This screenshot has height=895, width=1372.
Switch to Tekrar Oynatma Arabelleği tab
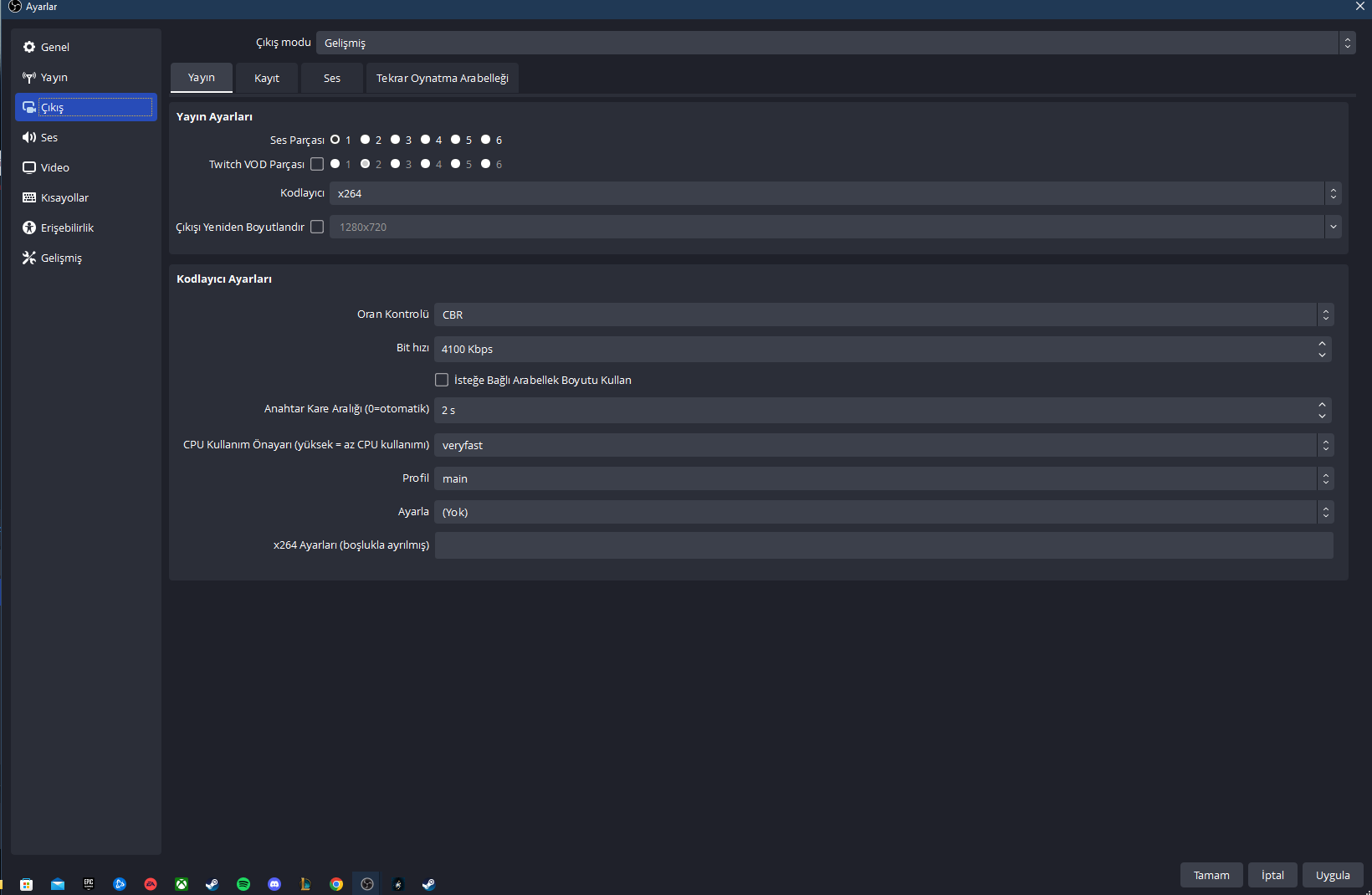tap(443, 78)
